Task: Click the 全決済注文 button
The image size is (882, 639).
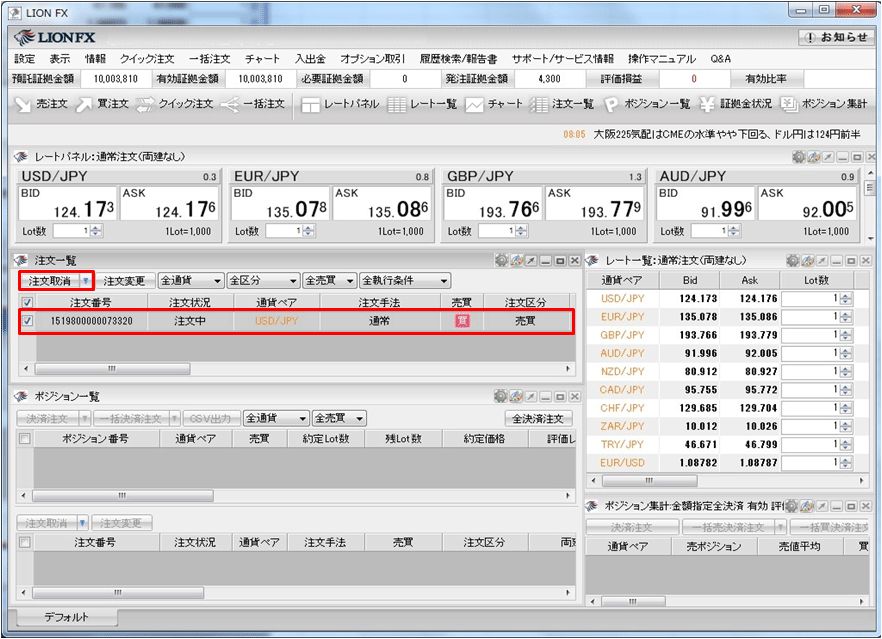Action: tap(538, 418)
